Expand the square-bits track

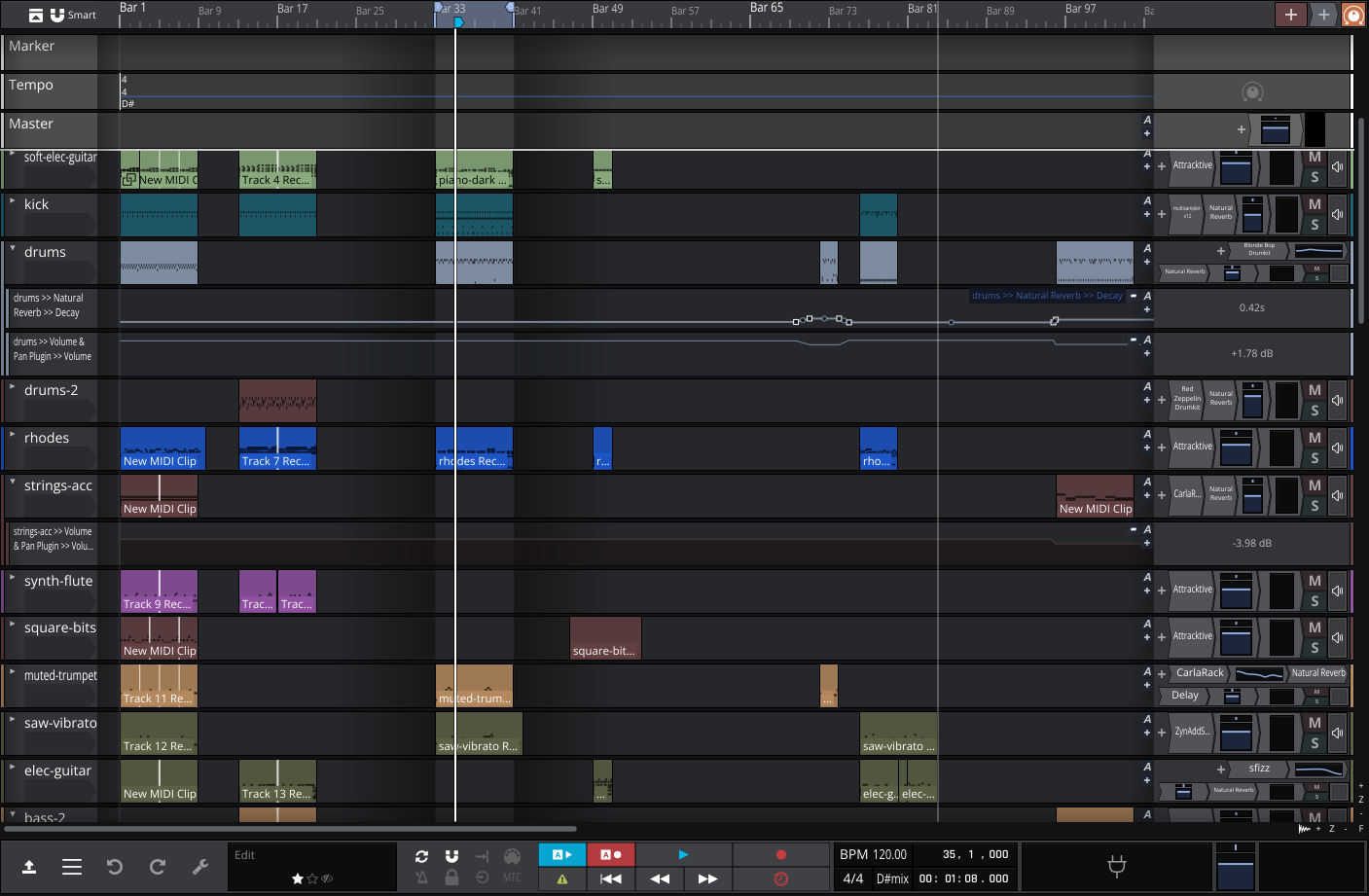pyautogui.click(x=13, y=625)
